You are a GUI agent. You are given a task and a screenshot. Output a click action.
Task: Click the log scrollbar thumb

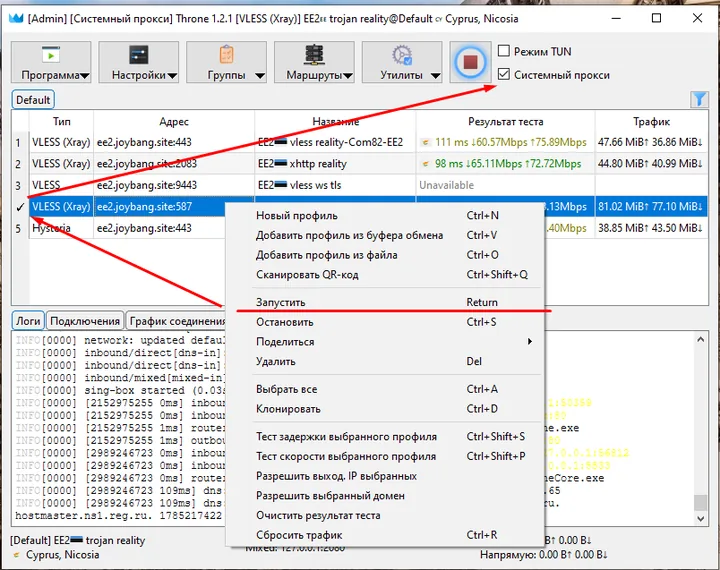coord(700,502)
